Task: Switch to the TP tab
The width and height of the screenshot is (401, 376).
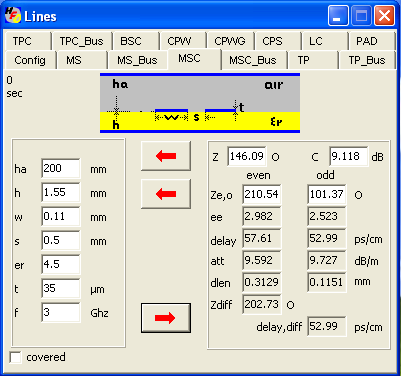Action: (313, 60)
